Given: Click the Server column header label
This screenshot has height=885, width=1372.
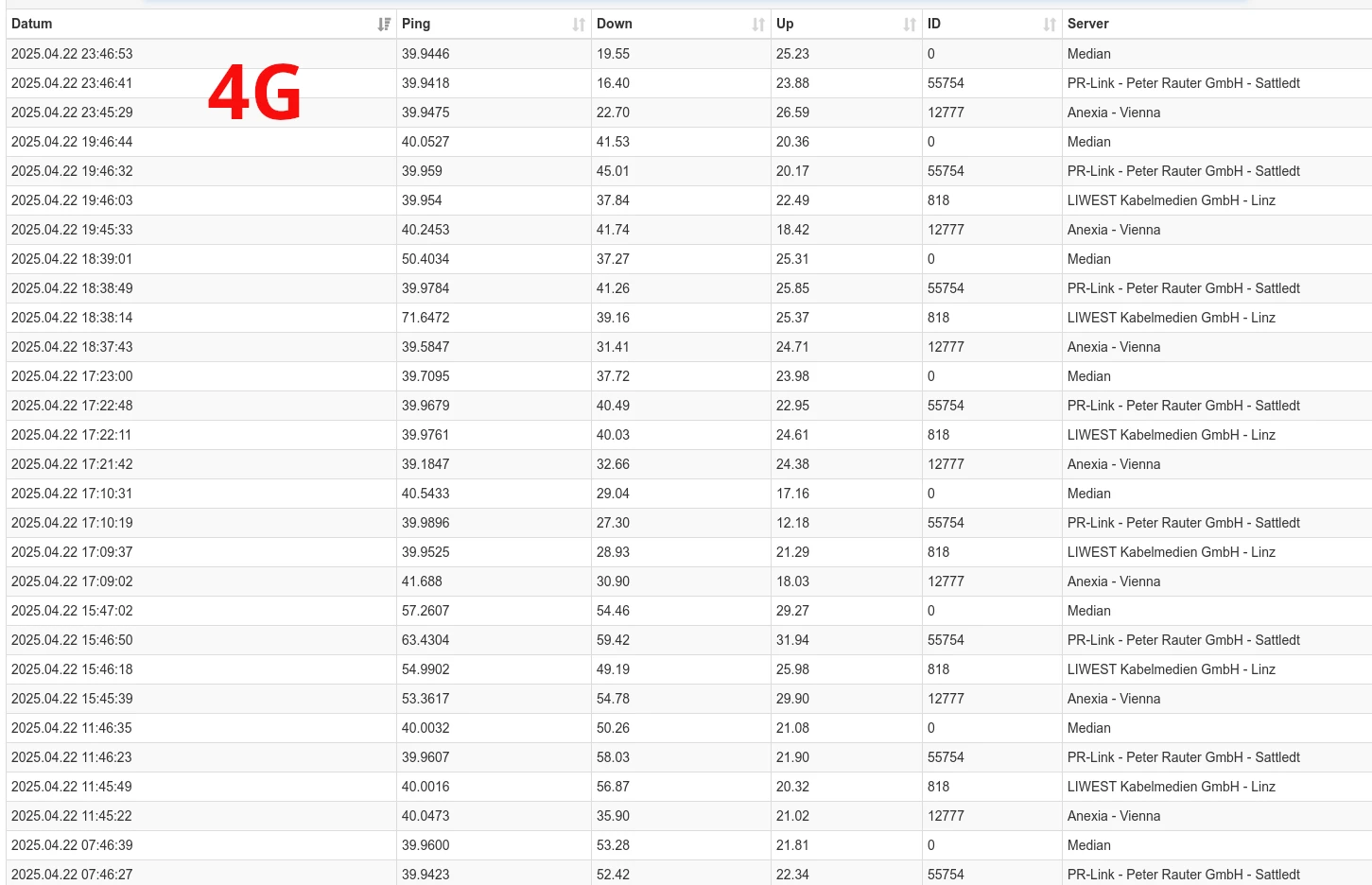Looking at the screenshot, I should coord(1087,24).
